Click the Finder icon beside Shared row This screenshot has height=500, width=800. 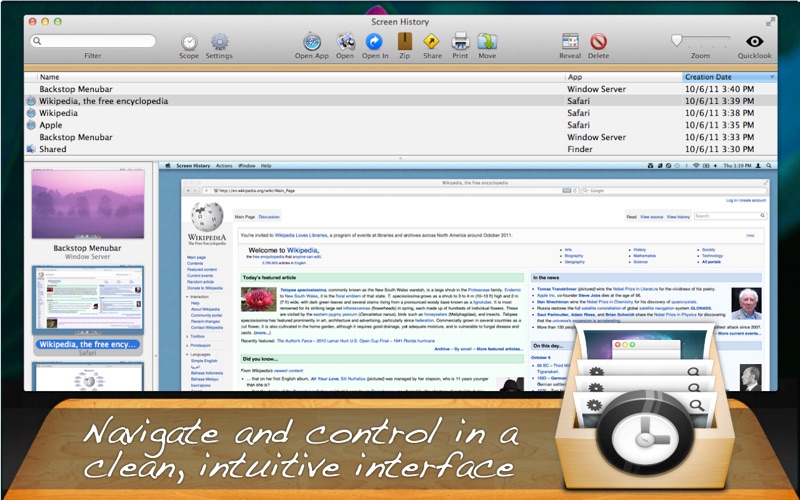[31, 149]
